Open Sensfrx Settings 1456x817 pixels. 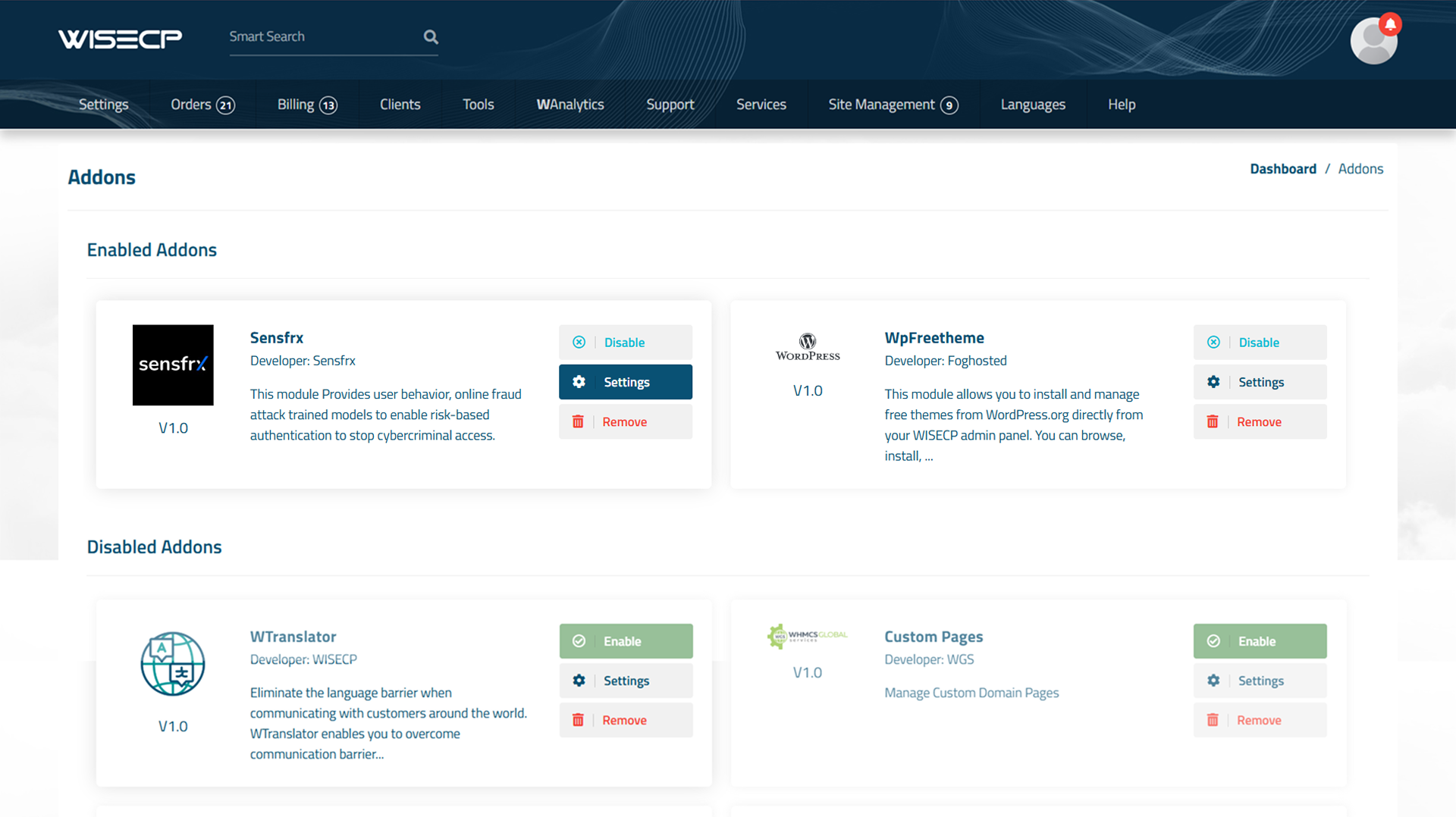tap(626, 382)
